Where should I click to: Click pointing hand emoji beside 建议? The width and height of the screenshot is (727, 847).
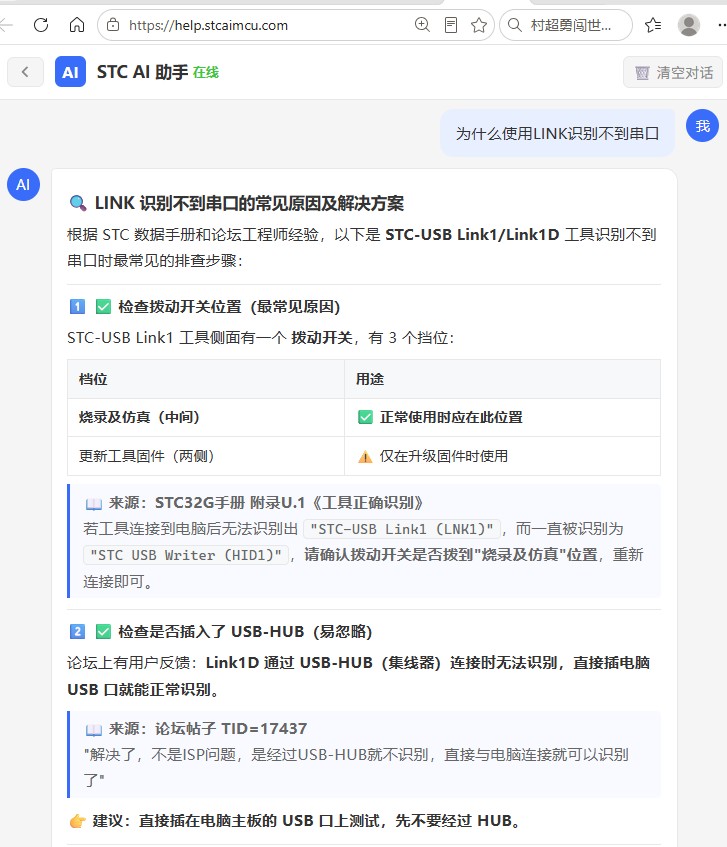point(78,821)
